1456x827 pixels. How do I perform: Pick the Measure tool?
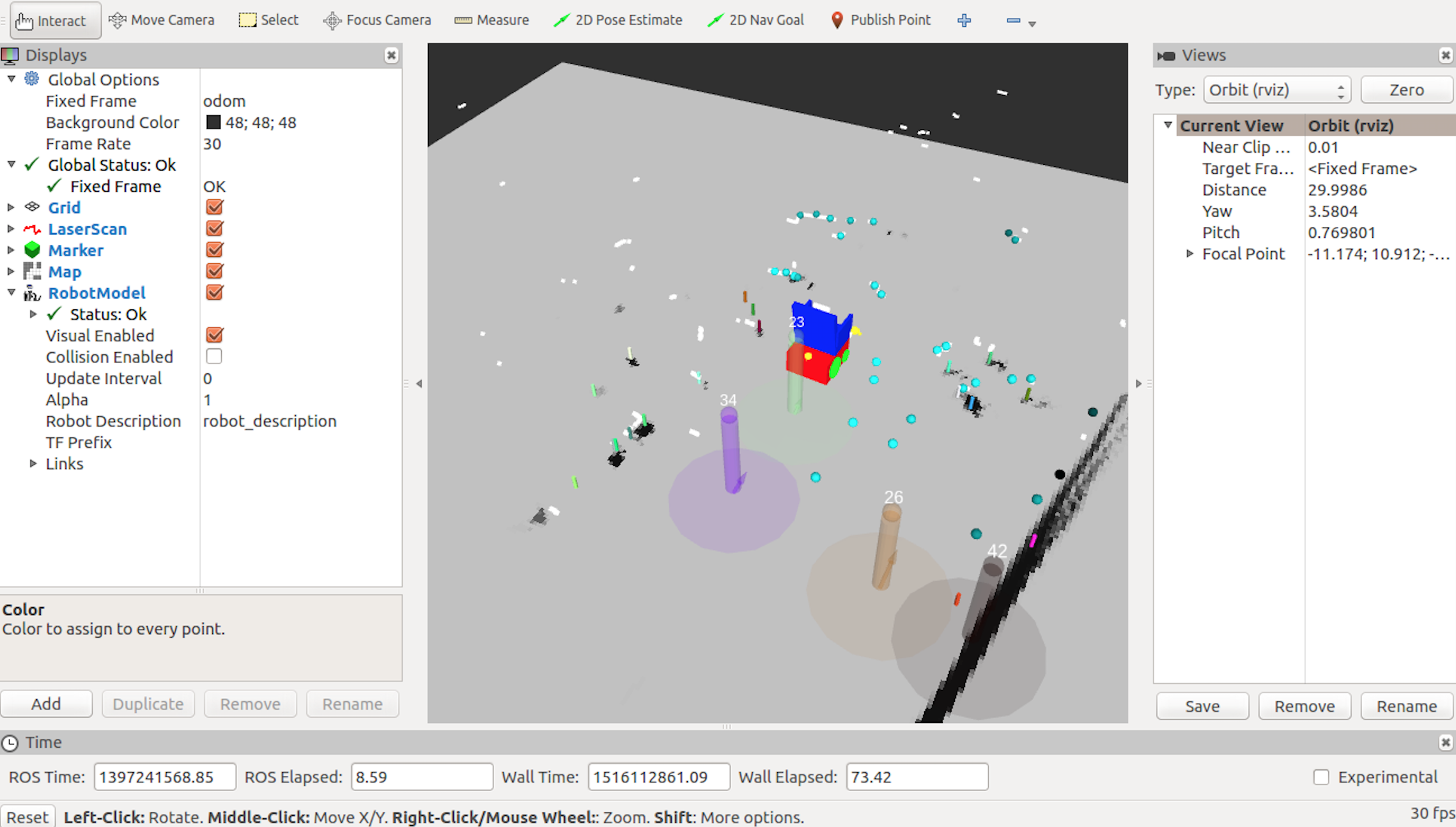[x=492, y=20]
